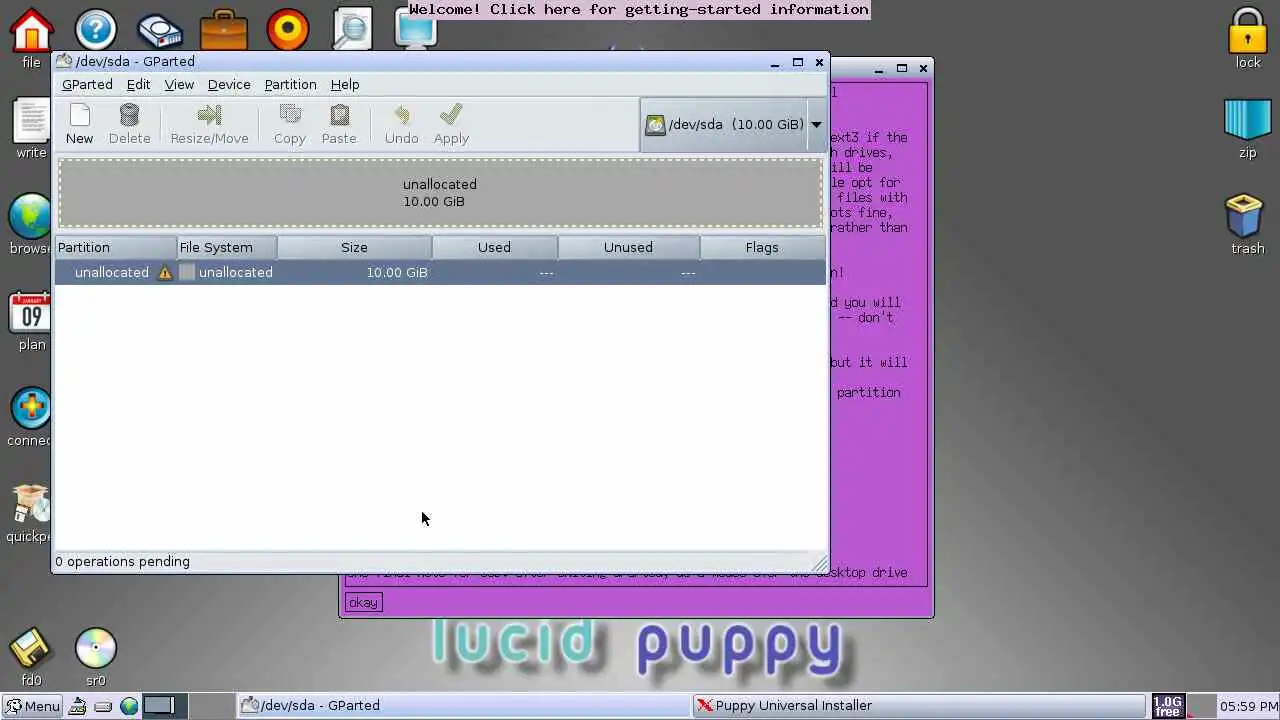This screenshot has height=720, width=1280.
Task: Open the View menu
Action: click(x=179, y=85)
